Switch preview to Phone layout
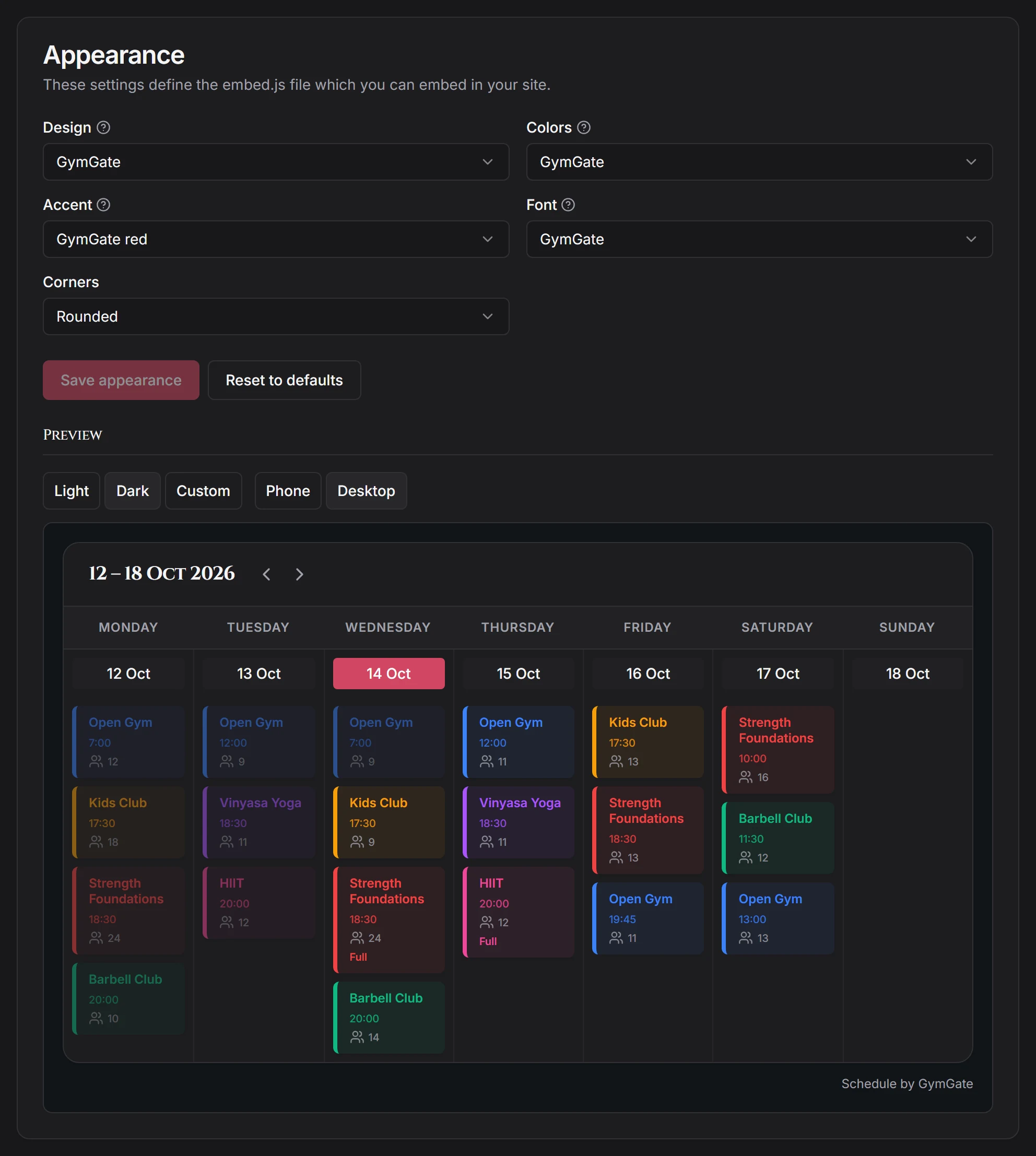 coord(288,491)
